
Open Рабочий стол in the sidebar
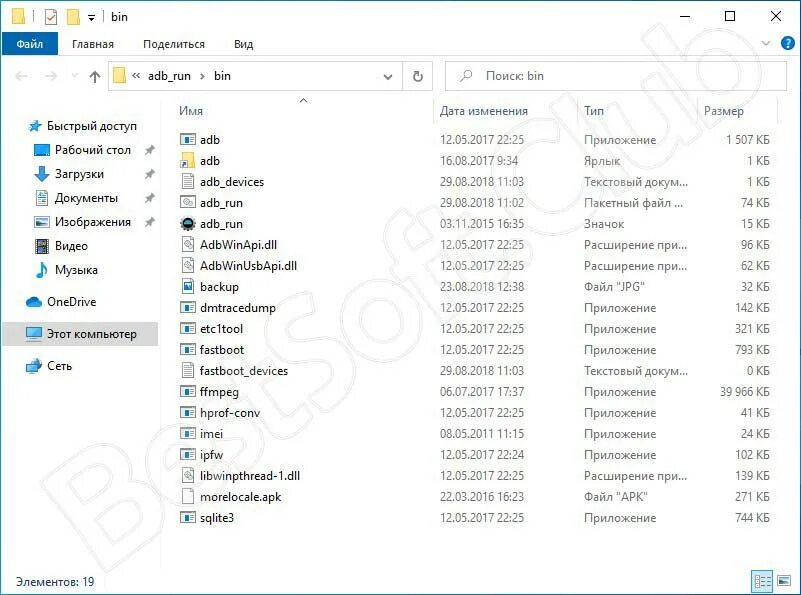(x=92, y=150)
